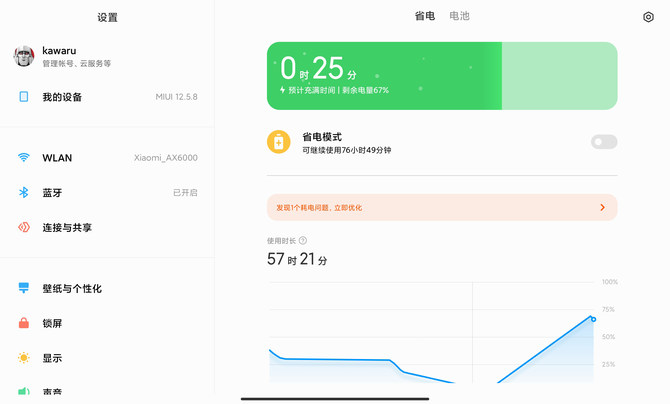
Task: Tap 发现1个耗电问题，立即优化 banner
Action: [x=442, y=207]
